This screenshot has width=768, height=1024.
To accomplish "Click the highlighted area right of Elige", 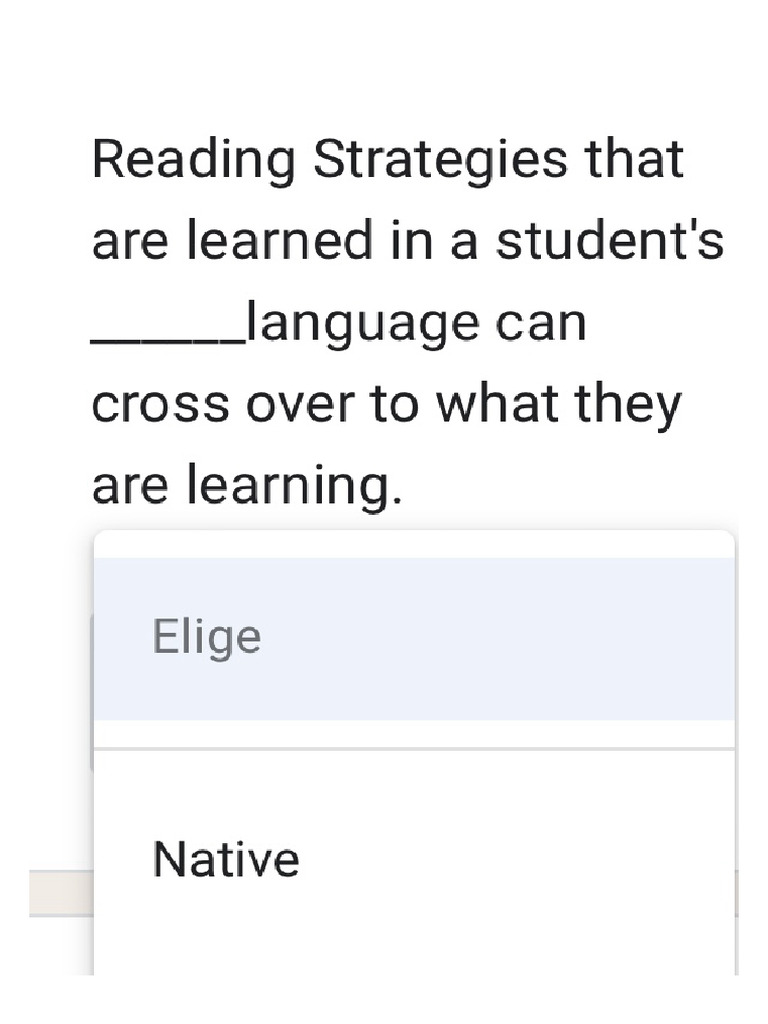I will click(500, 638).
